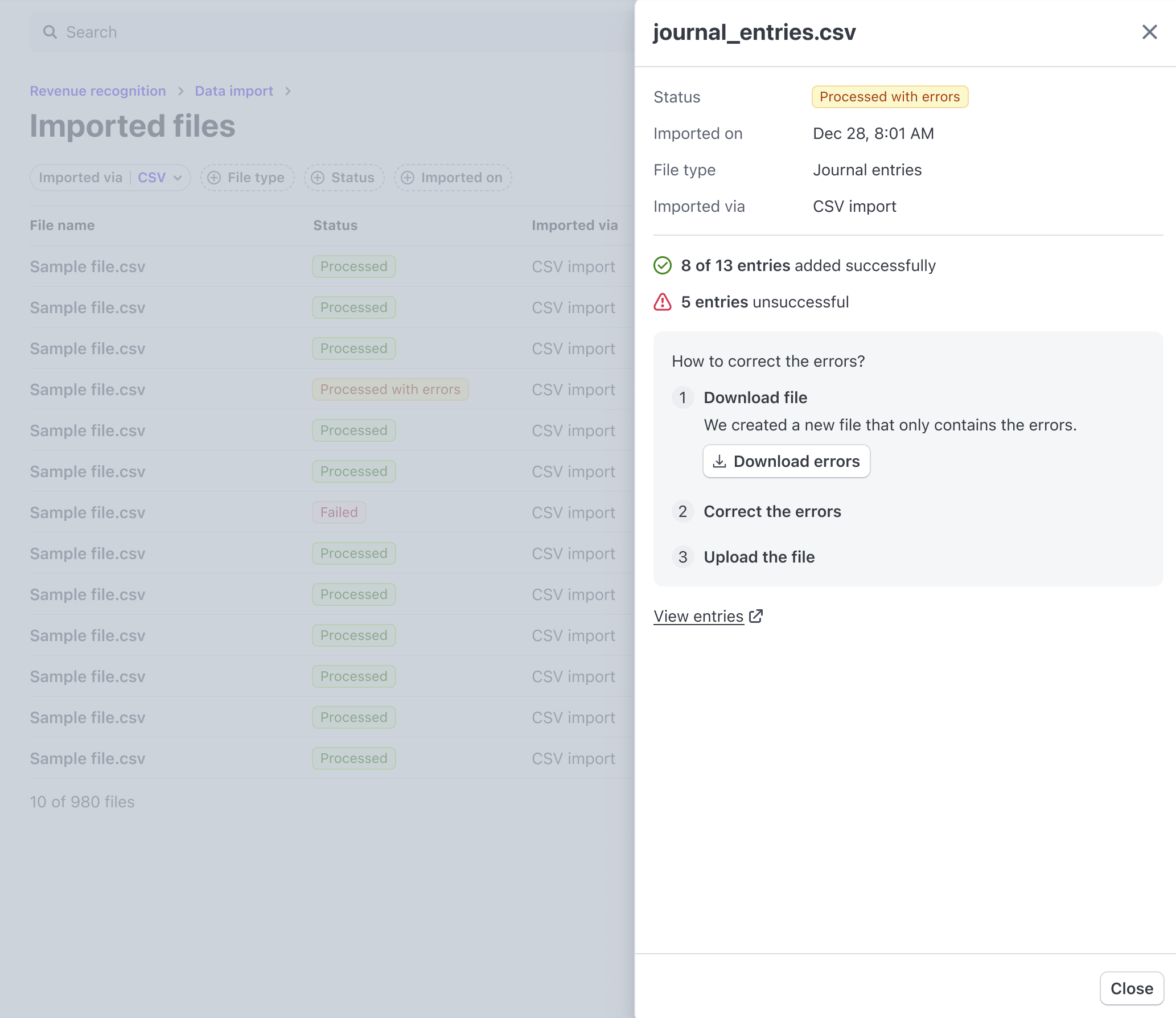
Task: Expand the Status filter chip
Action: (x=344, y=177)
